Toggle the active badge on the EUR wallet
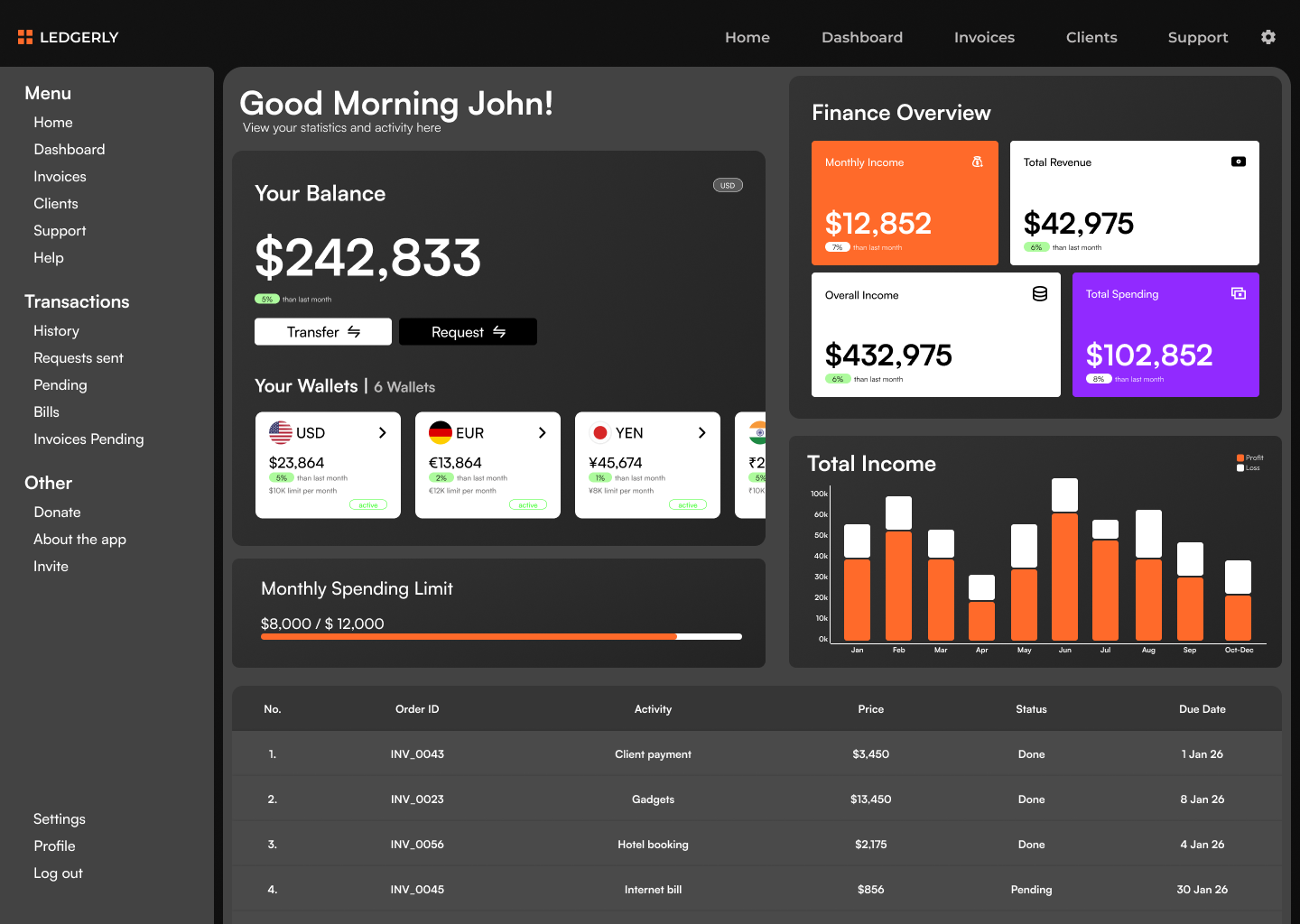The image size is (1300, 924). [x=529, y=505]
